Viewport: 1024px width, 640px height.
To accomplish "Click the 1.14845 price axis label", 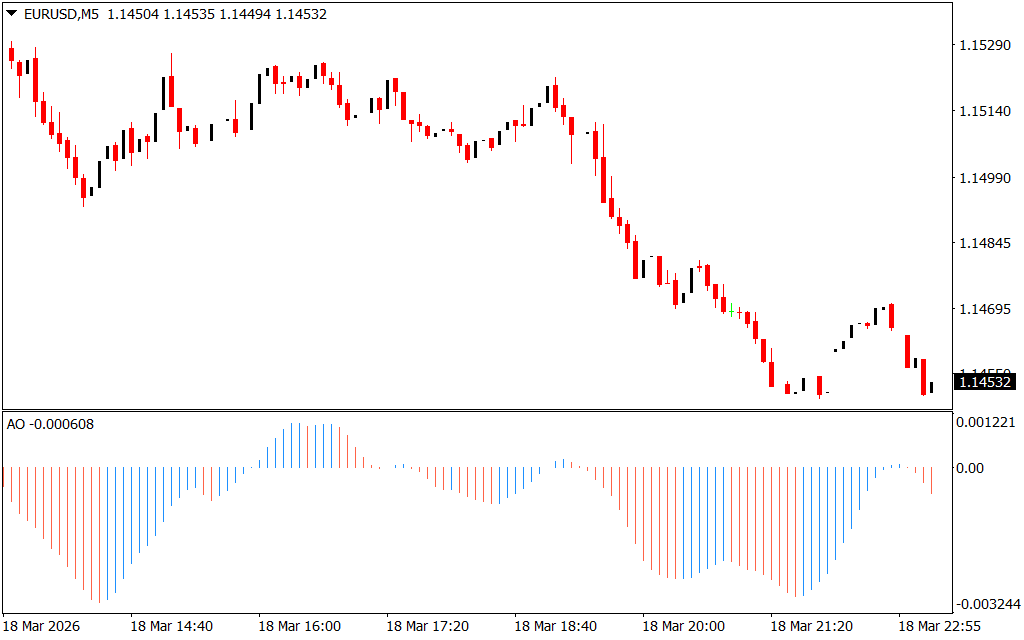I will pos(984,244).
